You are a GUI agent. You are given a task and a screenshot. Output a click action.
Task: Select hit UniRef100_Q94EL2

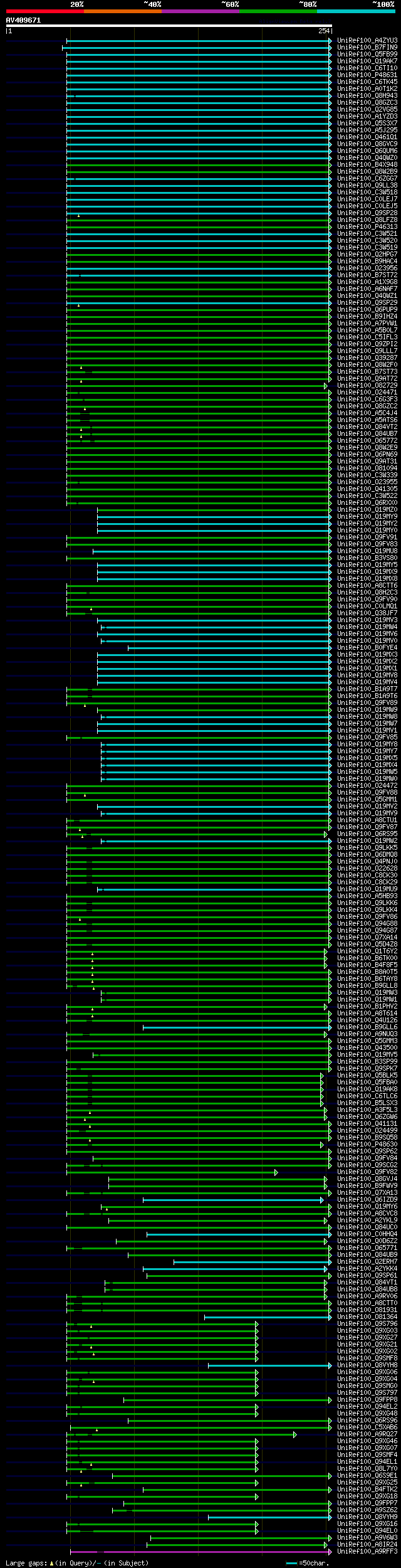(x=367, y=1406)
